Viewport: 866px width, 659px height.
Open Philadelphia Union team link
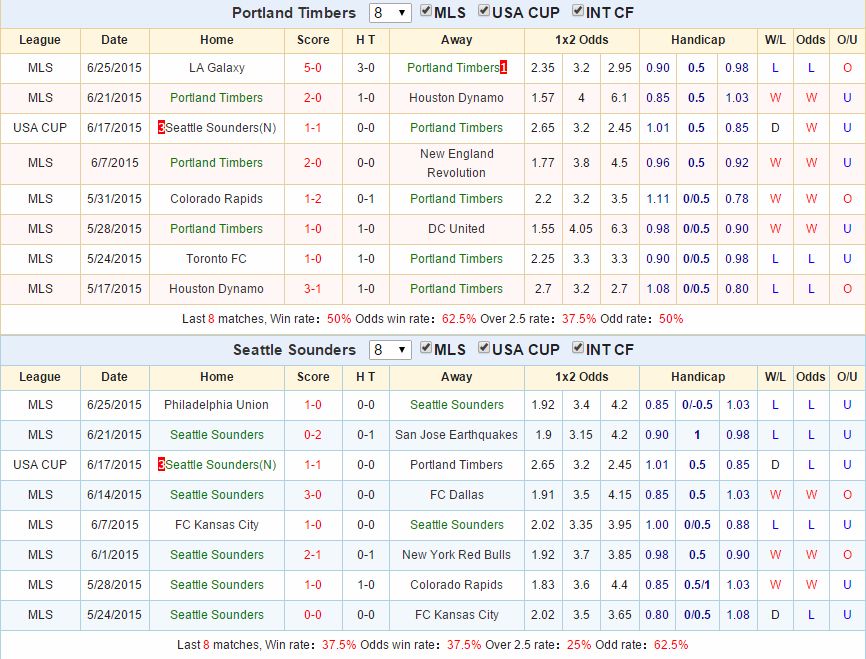216,405
